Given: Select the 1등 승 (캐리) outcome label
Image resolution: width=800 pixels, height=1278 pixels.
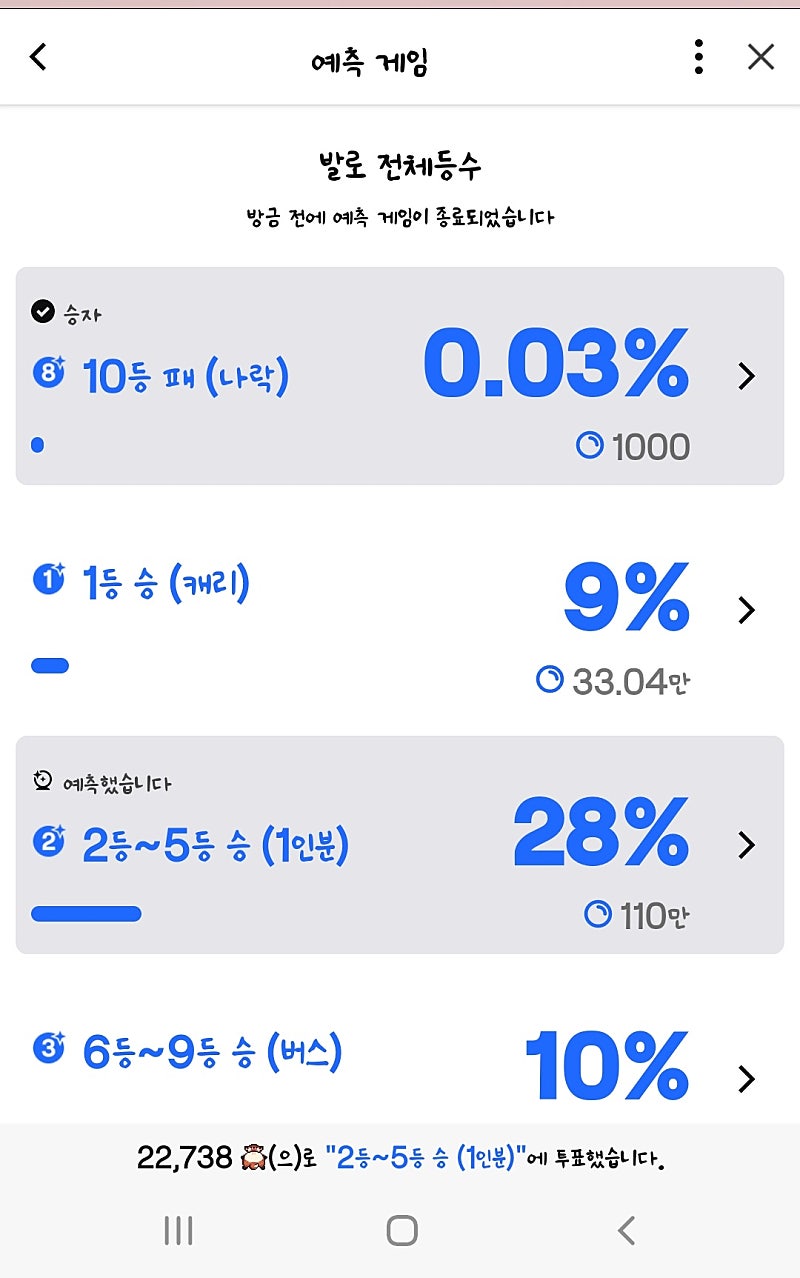Looking at the screenshot, I should coord(166,583).
